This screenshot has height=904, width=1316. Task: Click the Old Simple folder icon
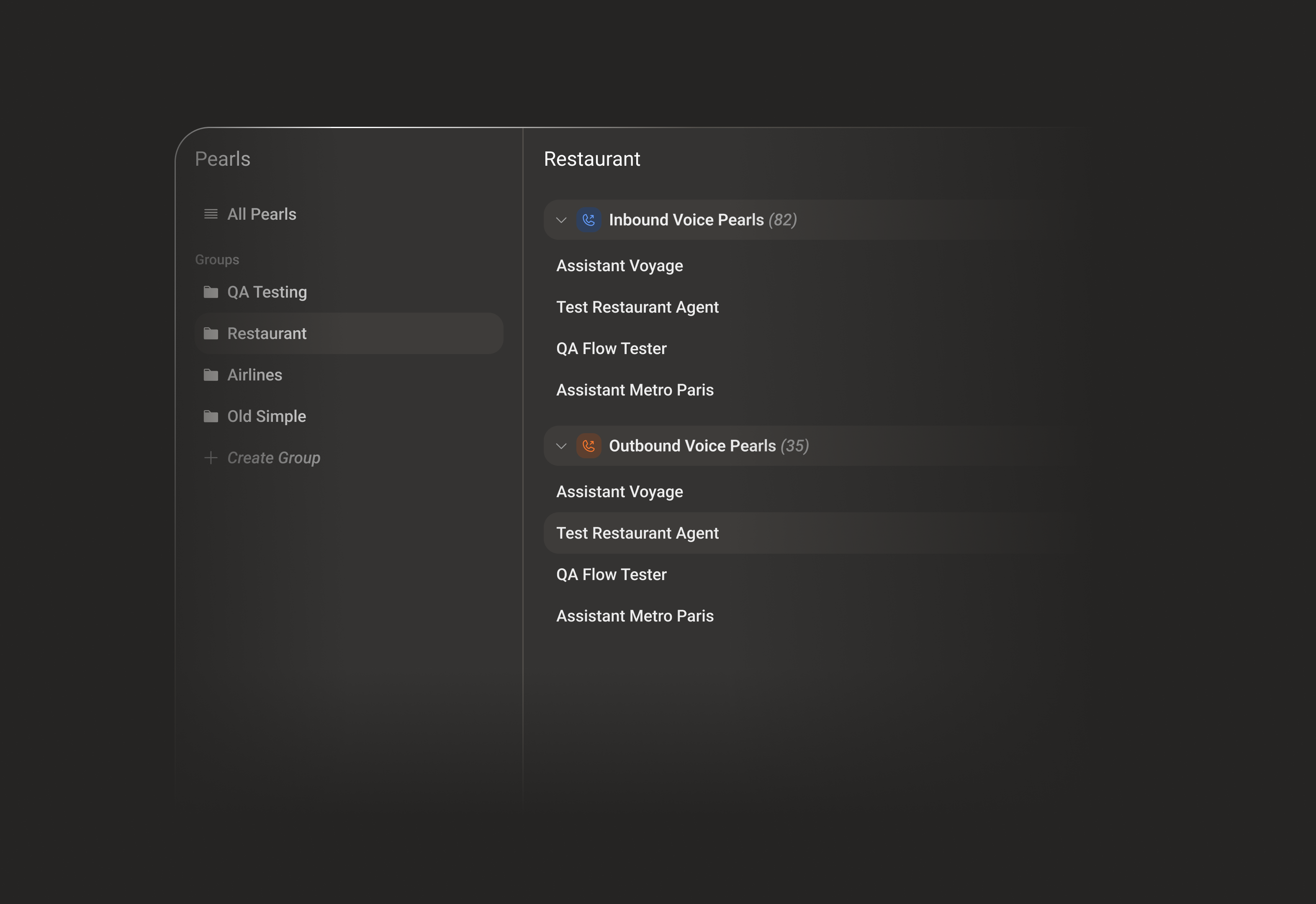(211, 416)
